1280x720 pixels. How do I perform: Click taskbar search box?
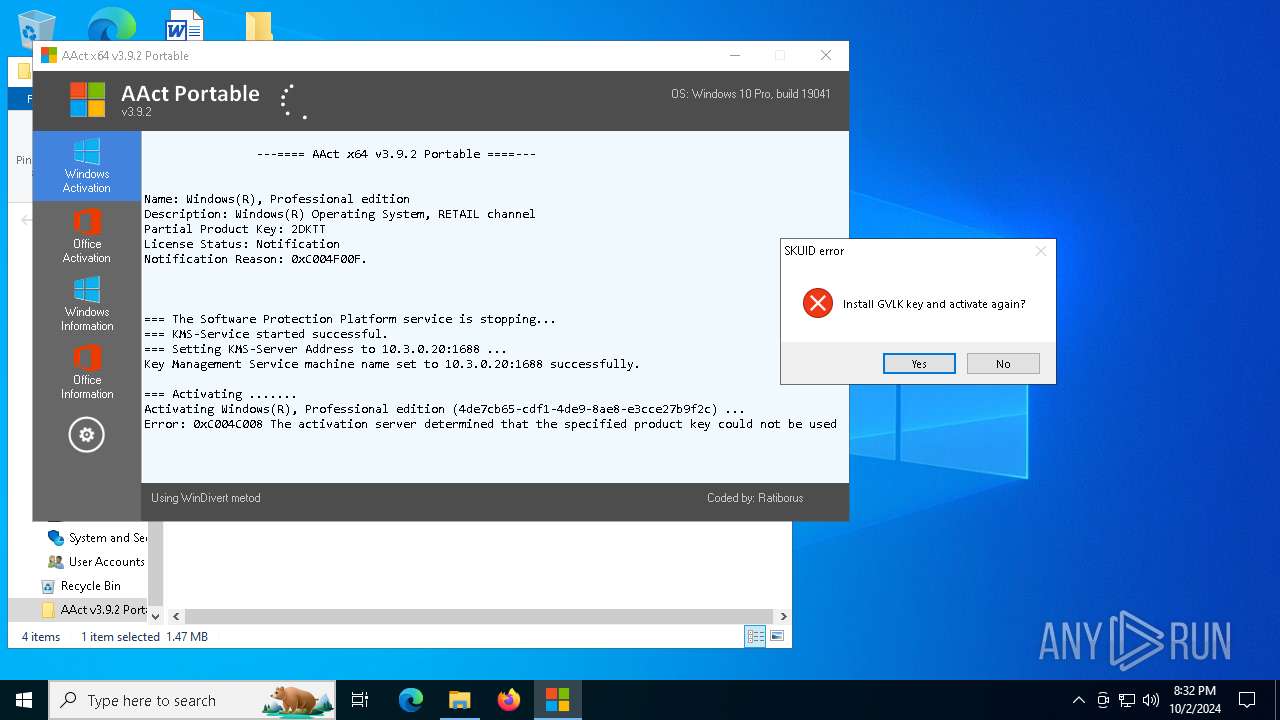[192, 700]
